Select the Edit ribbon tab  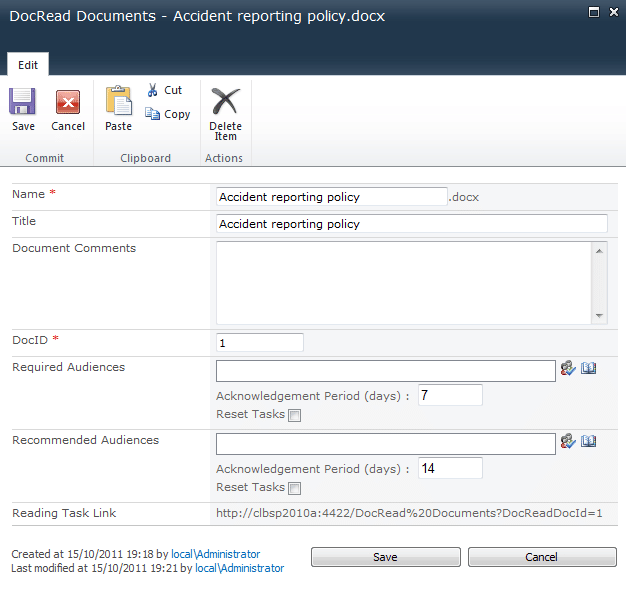(x=28, y=65)
